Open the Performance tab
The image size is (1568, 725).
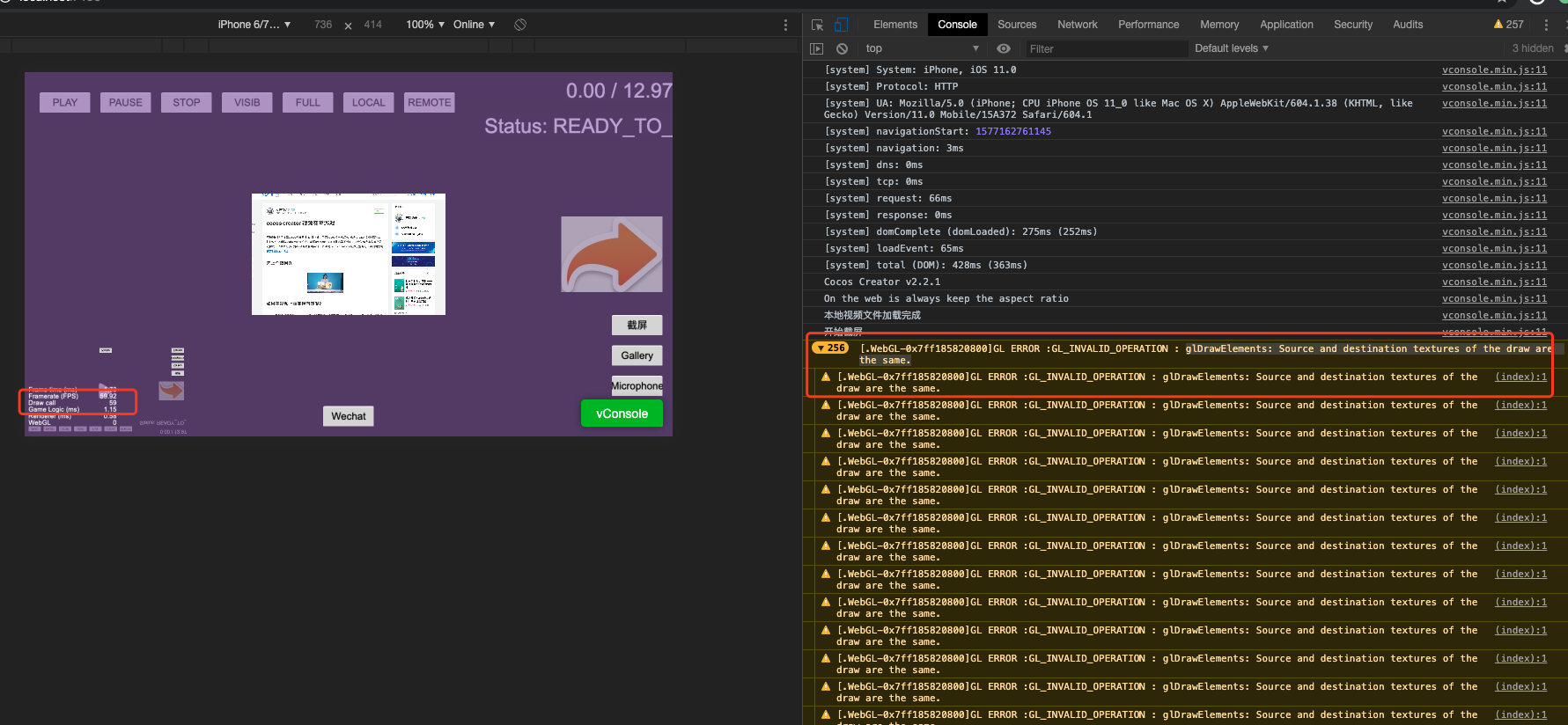click(1149, 25)
